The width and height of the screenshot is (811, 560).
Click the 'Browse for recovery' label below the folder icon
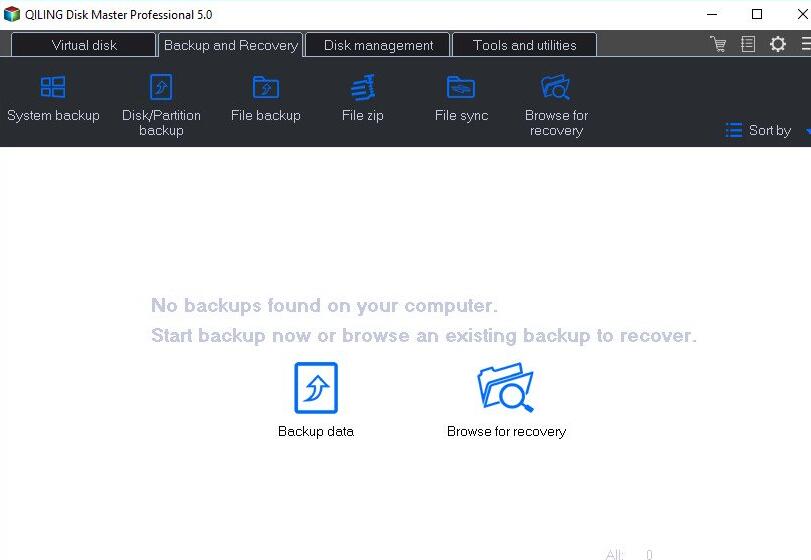[506, 431]
